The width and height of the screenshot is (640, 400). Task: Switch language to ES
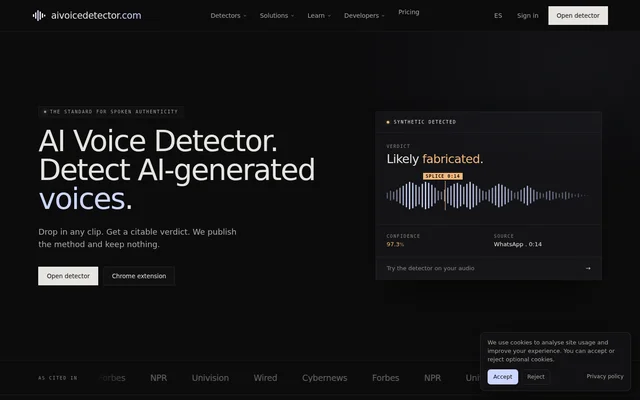coord(498,16)
